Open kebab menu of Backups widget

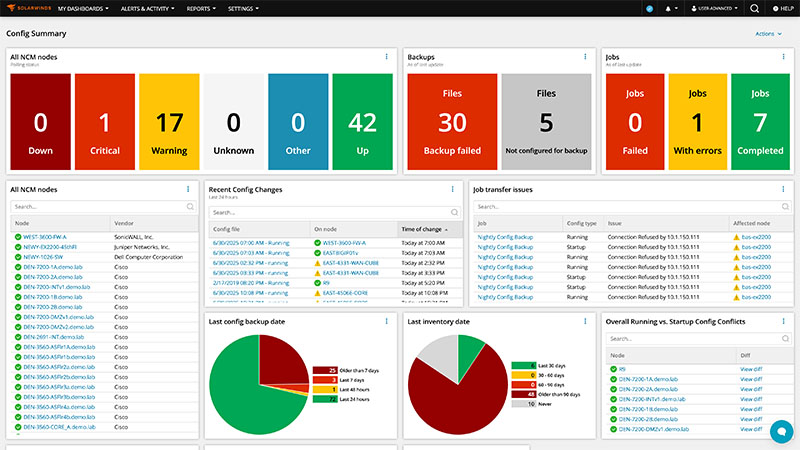585,57
